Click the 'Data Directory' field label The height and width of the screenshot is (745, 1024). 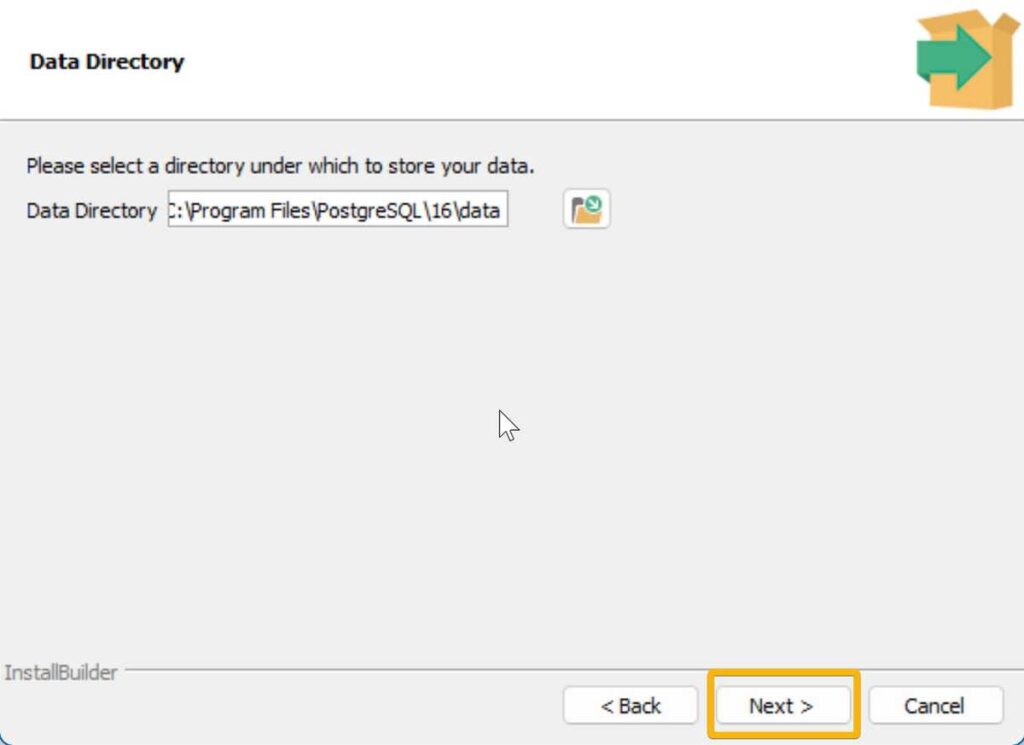point(91,211)
